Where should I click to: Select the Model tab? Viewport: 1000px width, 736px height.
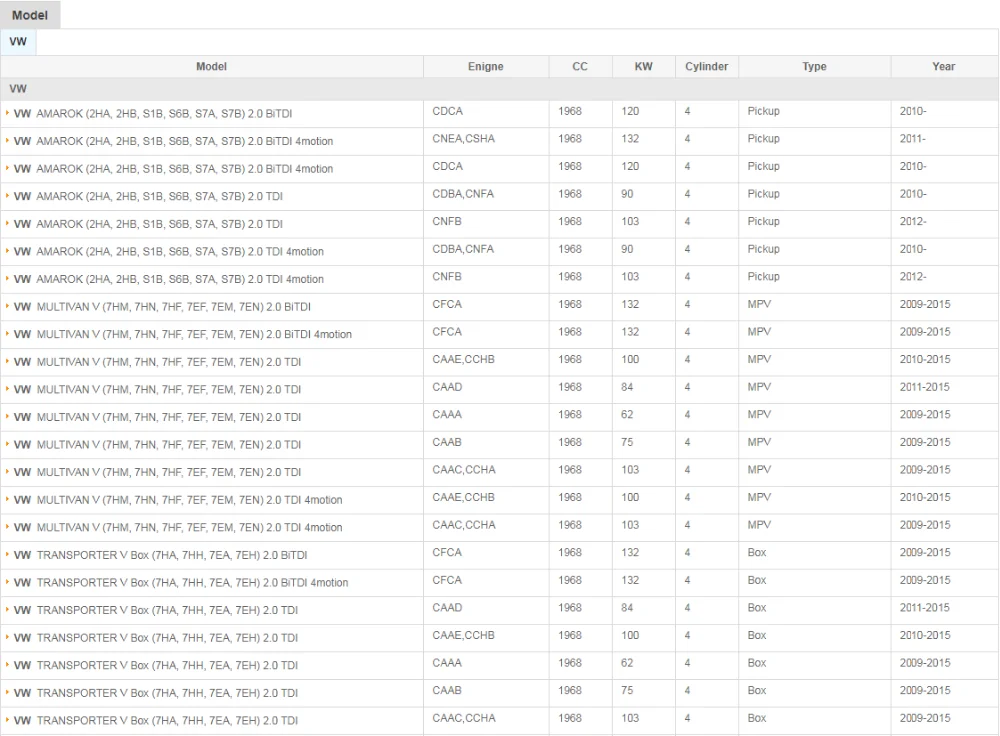click(30, 15)
